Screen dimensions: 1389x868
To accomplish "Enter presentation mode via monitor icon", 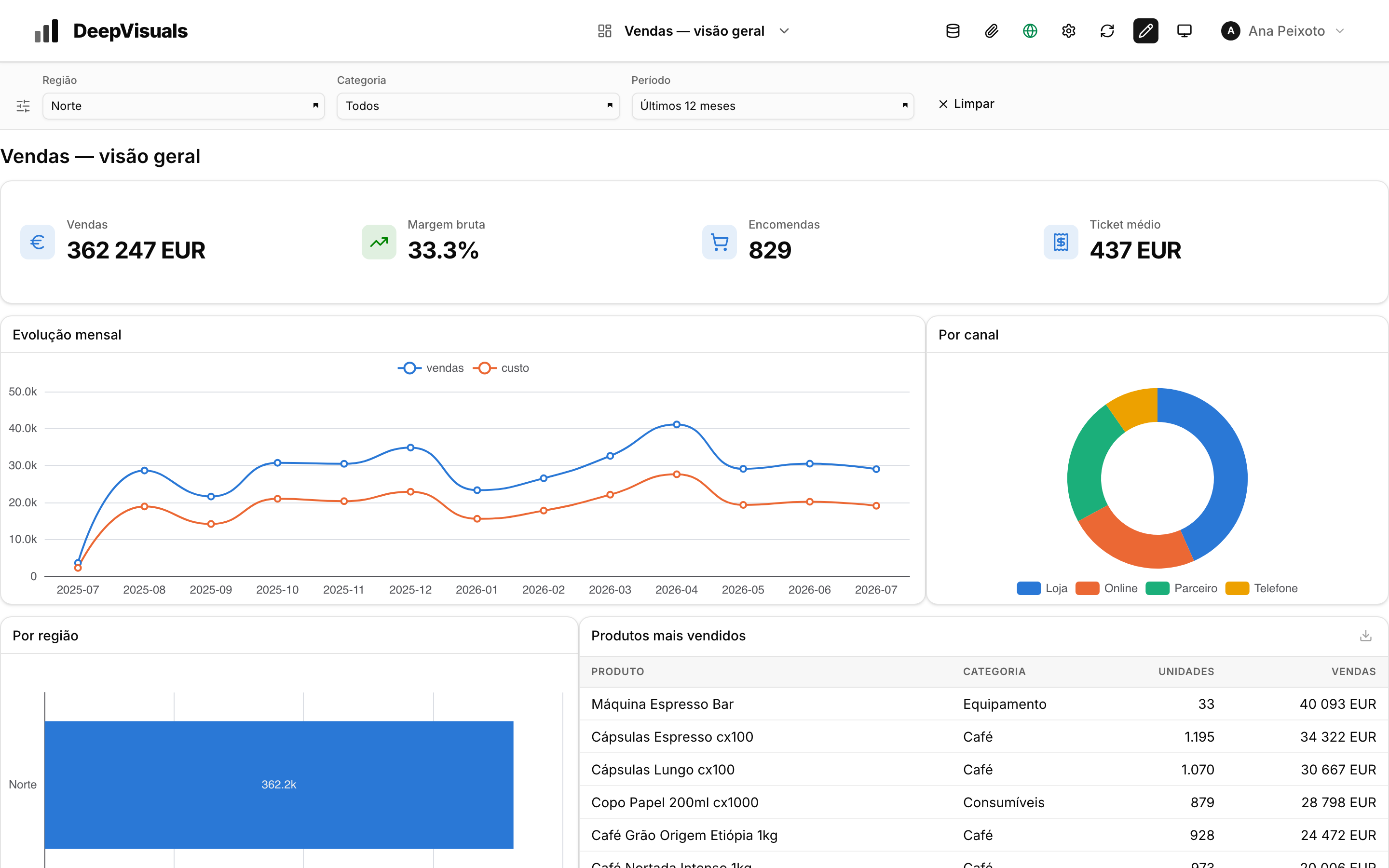I will pyautogui.click(x=1184, y=31).
